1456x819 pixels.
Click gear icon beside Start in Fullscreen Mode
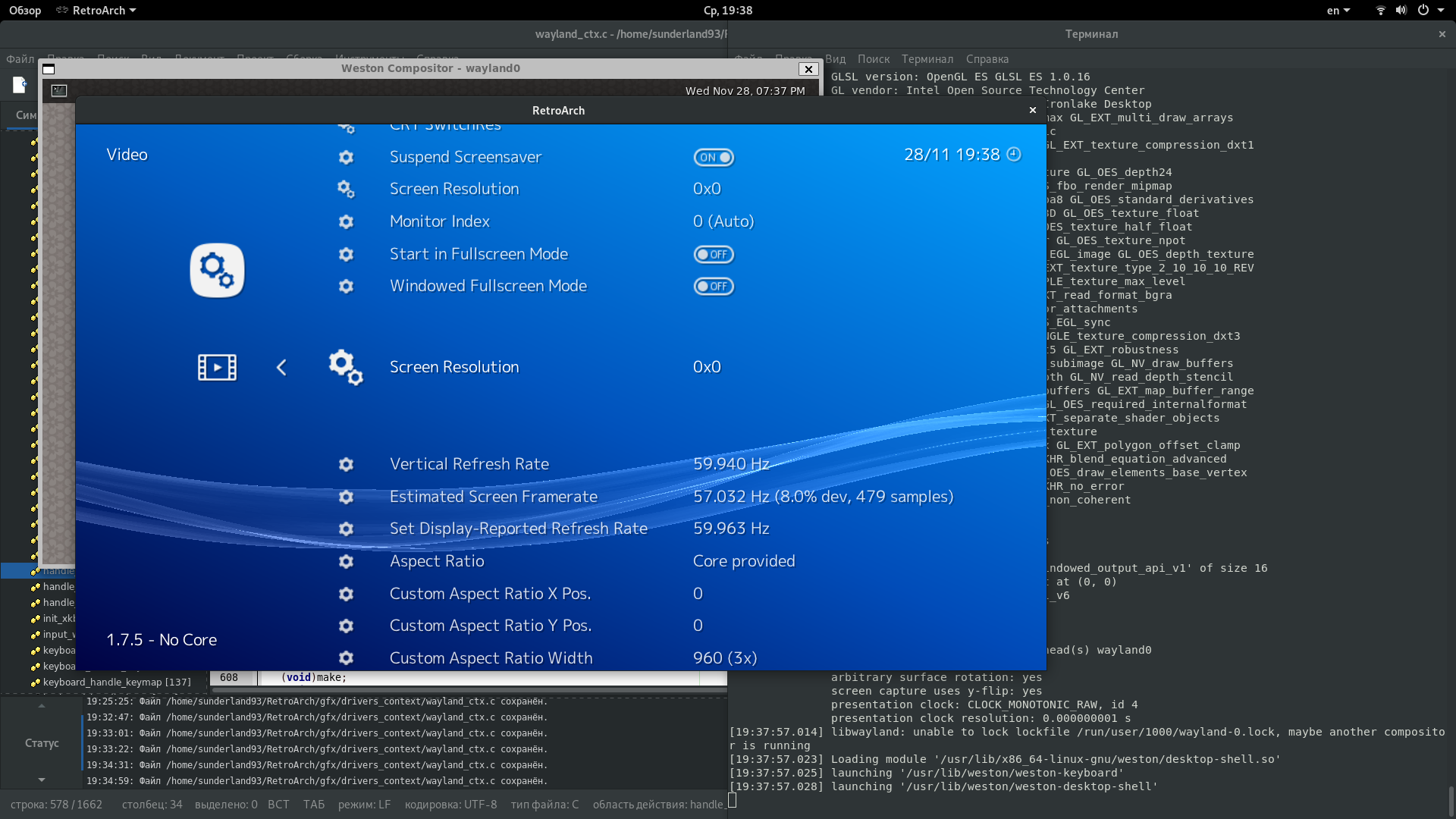pos(346,254)
